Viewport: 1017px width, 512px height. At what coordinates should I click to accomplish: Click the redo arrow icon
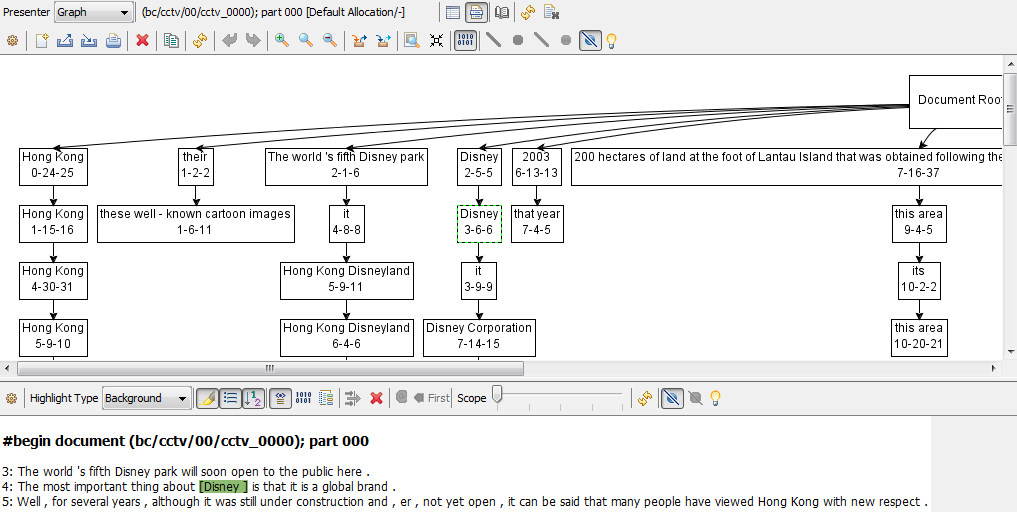[253, 41]
